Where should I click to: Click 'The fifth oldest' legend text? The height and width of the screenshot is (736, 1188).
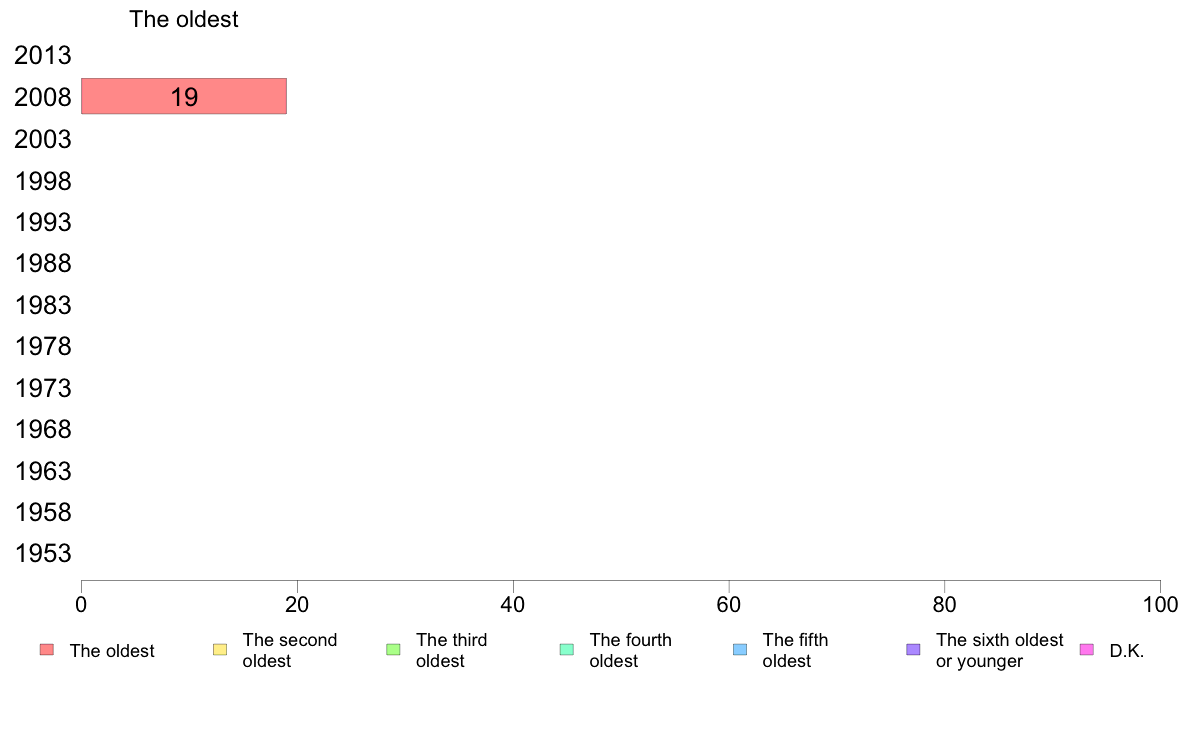795,650
